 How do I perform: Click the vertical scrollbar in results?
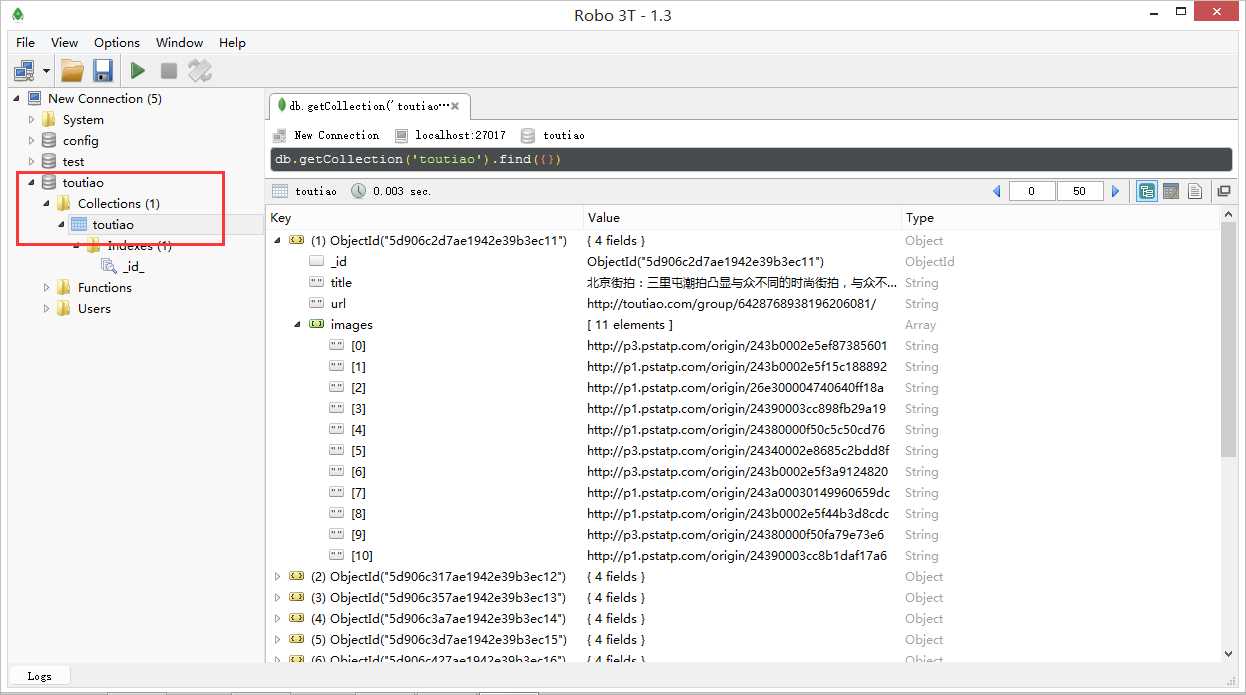coord(1229,340)
